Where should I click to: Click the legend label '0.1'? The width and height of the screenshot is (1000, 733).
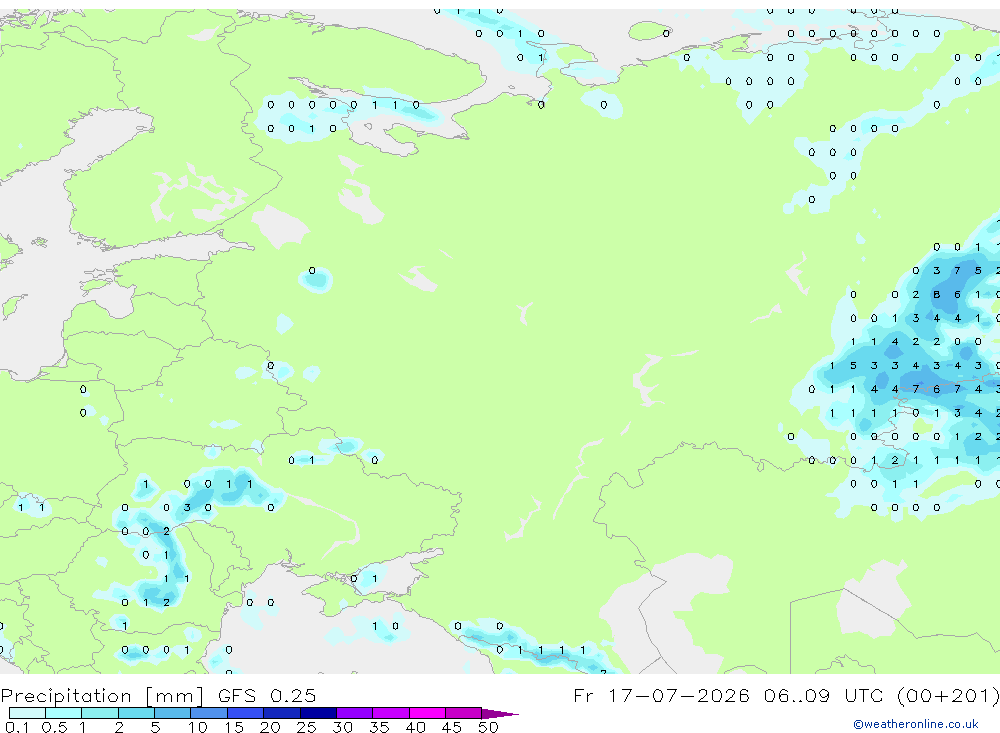(17, 727)
